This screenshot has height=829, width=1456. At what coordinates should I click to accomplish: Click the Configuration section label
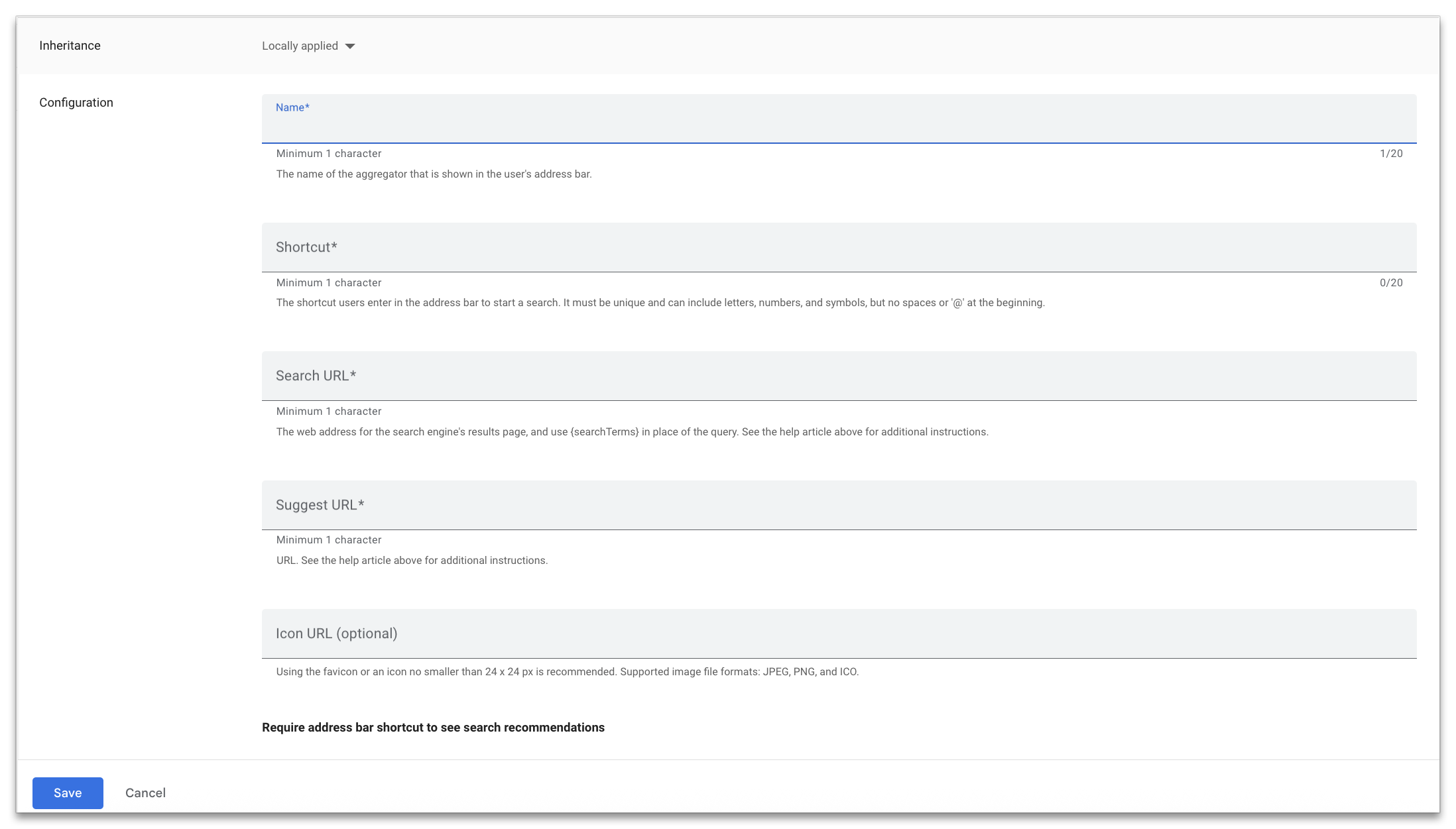tap(76, 103)
